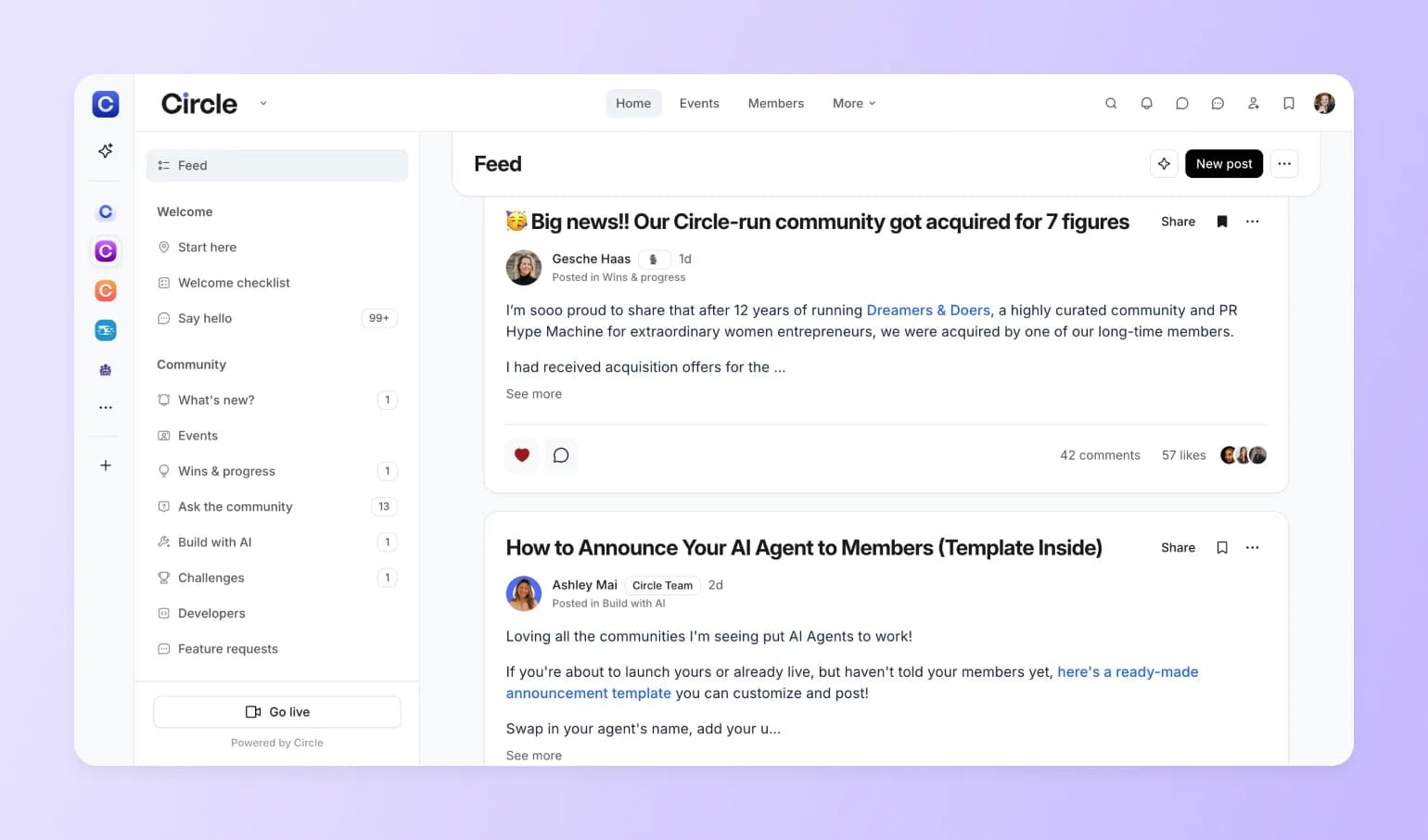The width and height of the screenshot is (1428, 840).
Task: Click the New post button
Action: pos(1224,163)
